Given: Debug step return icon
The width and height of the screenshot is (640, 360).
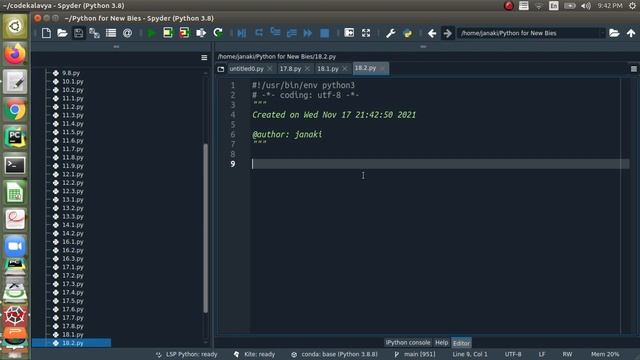Looking at the screenshot, I should 291,33.
